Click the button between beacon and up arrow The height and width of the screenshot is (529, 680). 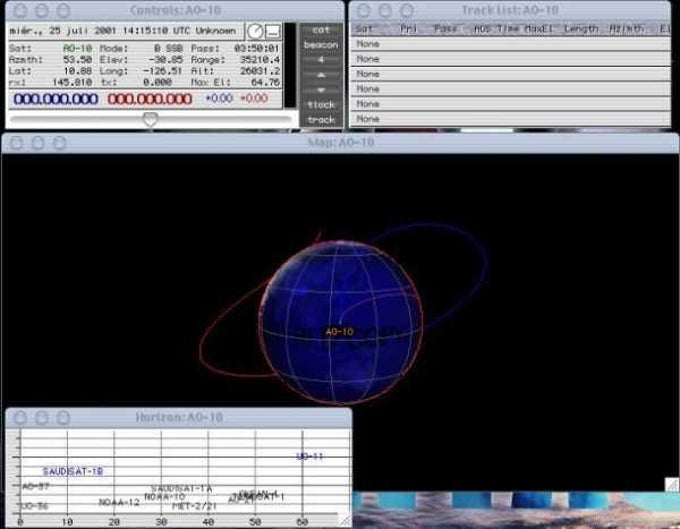click(321, 60)
